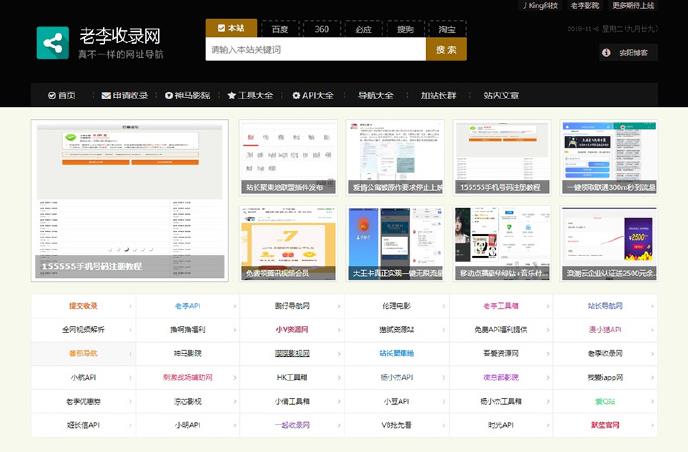Viewport: 688px width, 452px height.
Task: Click the arrow beside 老李工具箱
Action: point(548,306)
